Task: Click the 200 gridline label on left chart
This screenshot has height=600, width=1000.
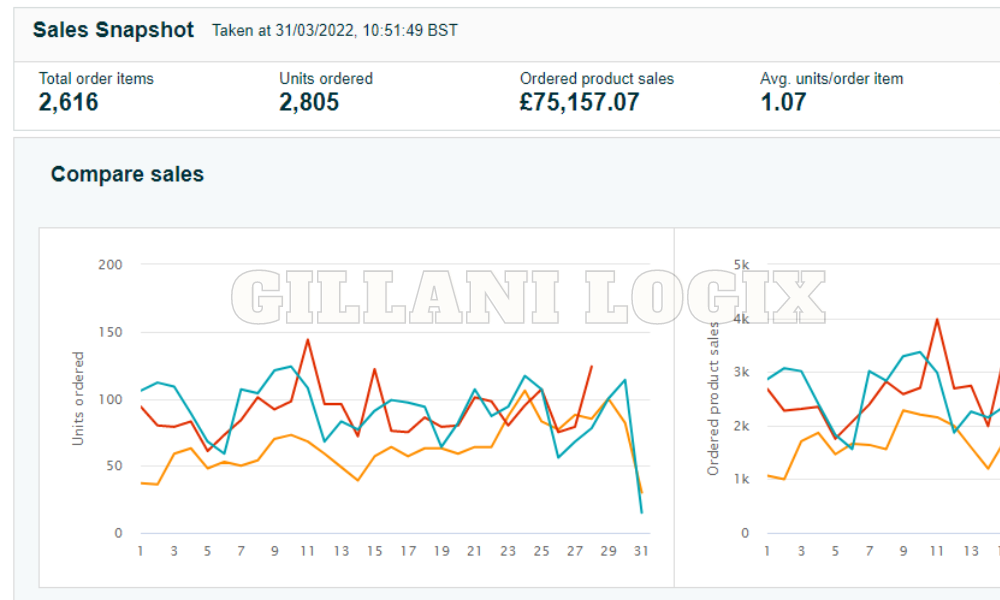Action: tap(108, 265)
